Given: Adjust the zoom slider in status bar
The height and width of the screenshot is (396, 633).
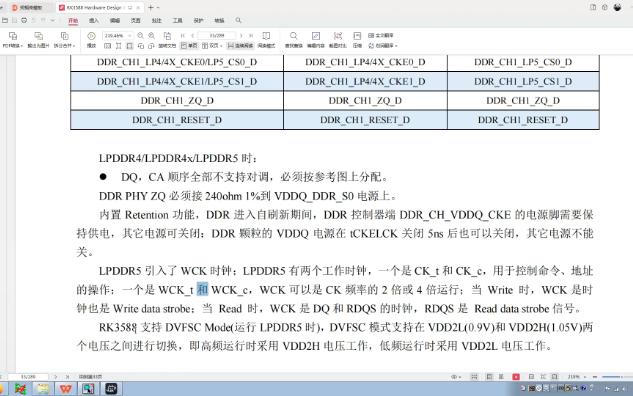Looking at the screenshot, I should (x=613, y=377).
